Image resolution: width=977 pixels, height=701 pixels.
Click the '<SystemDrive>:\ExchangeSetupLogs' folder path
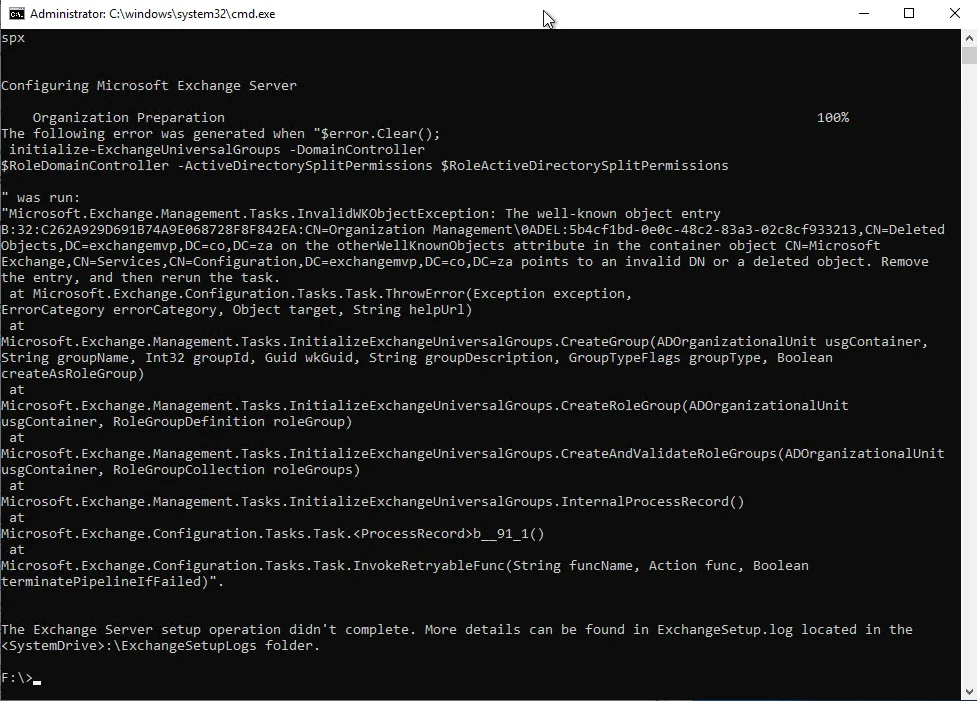(128, 646)
